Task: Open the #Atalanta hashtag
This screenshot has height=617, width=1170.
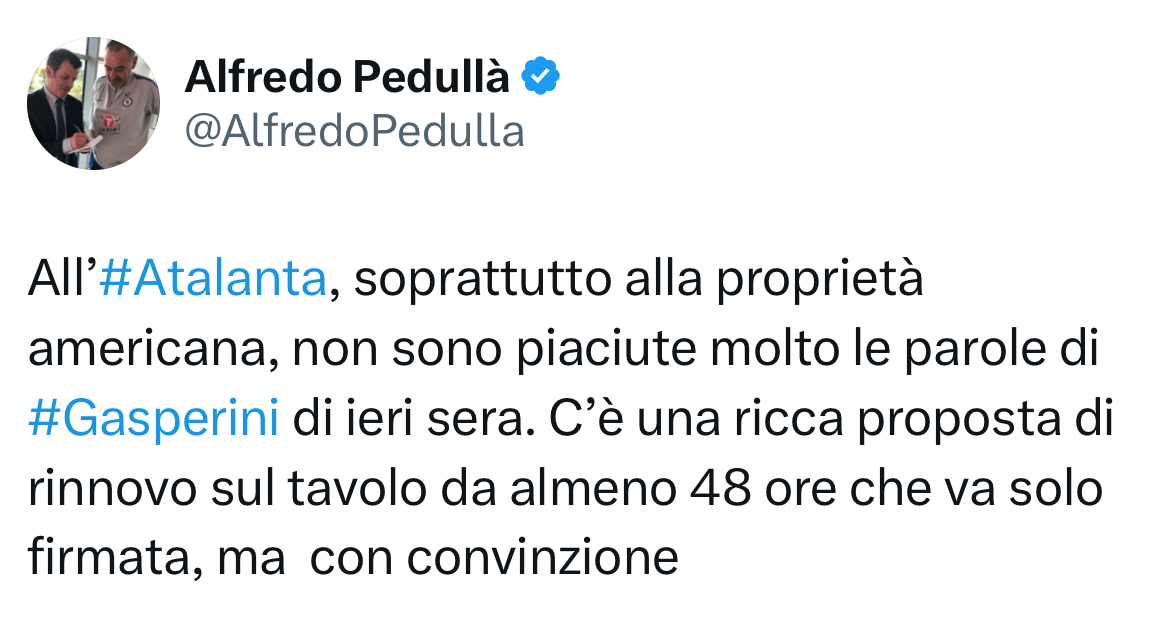Action: tap(213, 281)
